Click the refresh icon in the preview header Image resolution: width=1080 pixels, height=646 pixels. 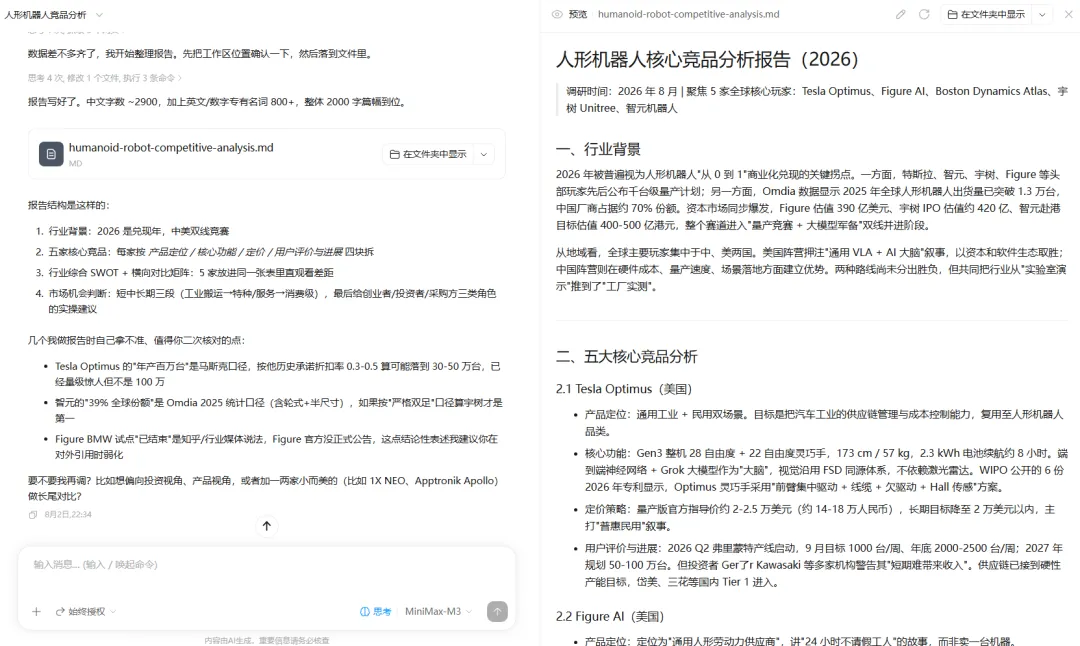(924, 14)
